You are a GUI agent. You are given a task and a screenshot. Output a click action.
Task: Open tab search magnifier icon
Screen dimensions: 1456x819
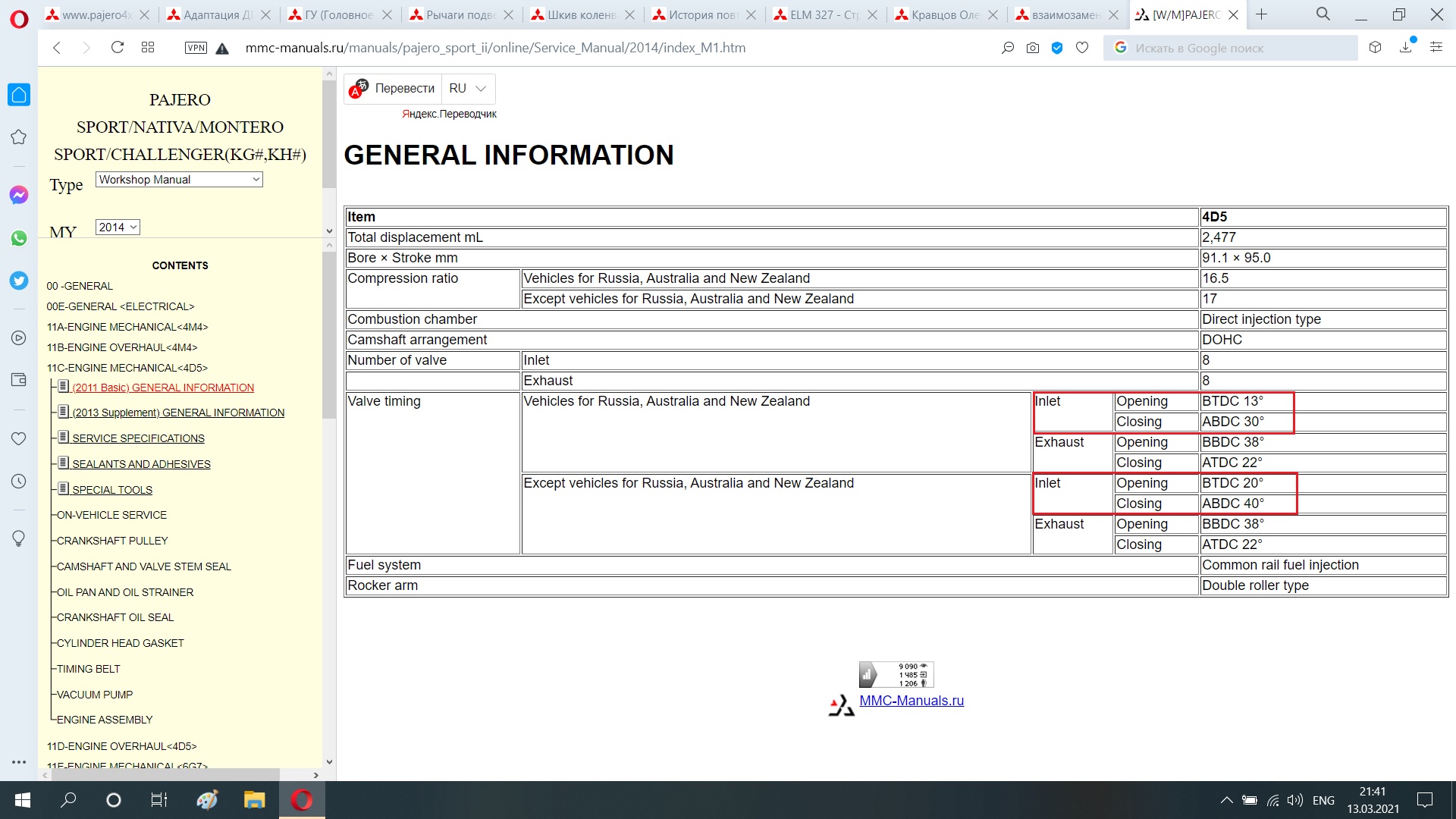pos(1323,14)
